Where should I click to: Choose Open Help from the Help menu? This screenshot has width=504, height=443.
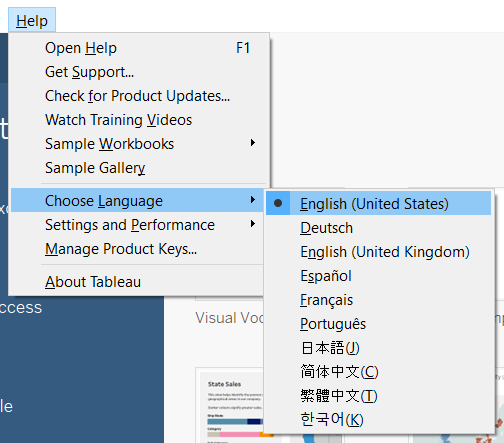pos(139,48)
